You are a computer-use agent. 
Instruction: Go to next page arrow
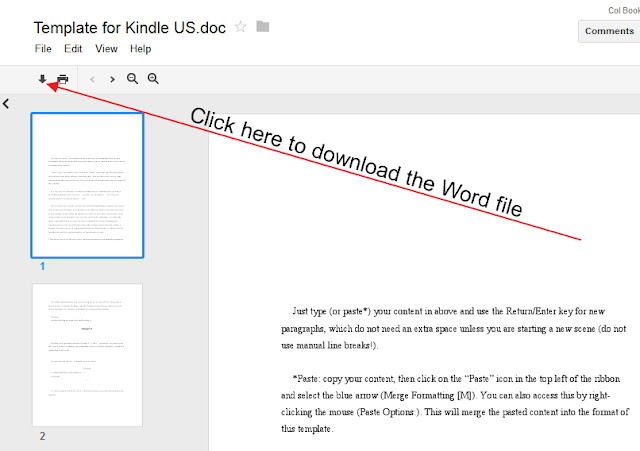coord(112,79)
